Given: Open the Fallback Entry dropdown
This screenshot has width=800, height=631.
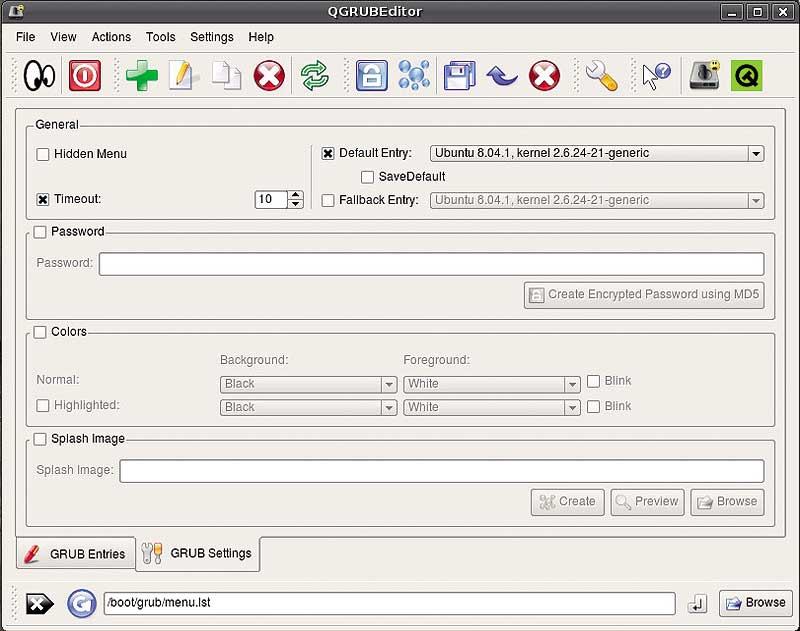Looking at the screenshot, I should tap(597, 200).
